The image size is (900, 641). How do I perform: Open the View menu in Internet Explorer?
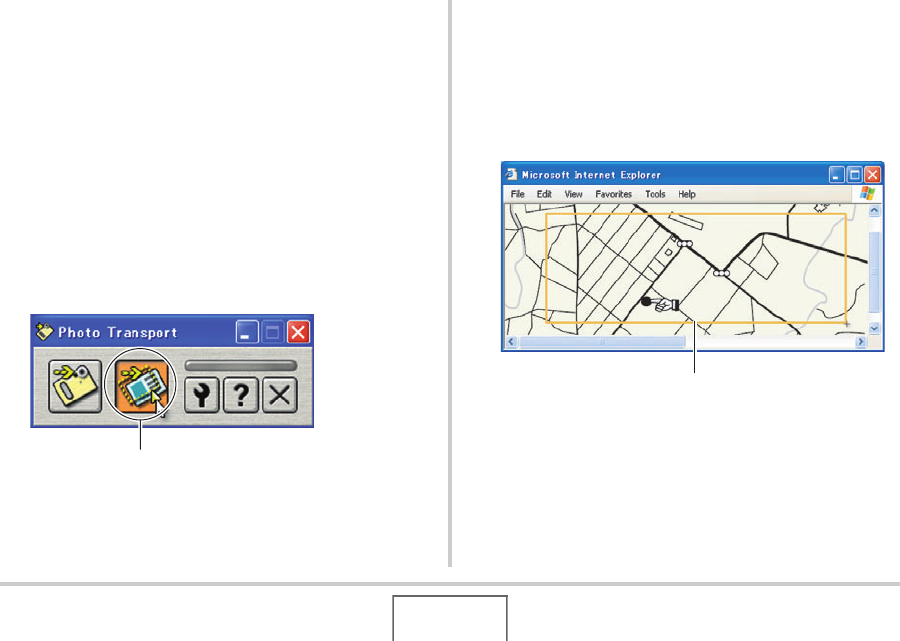pyautogui.click(x=573, y=194)
